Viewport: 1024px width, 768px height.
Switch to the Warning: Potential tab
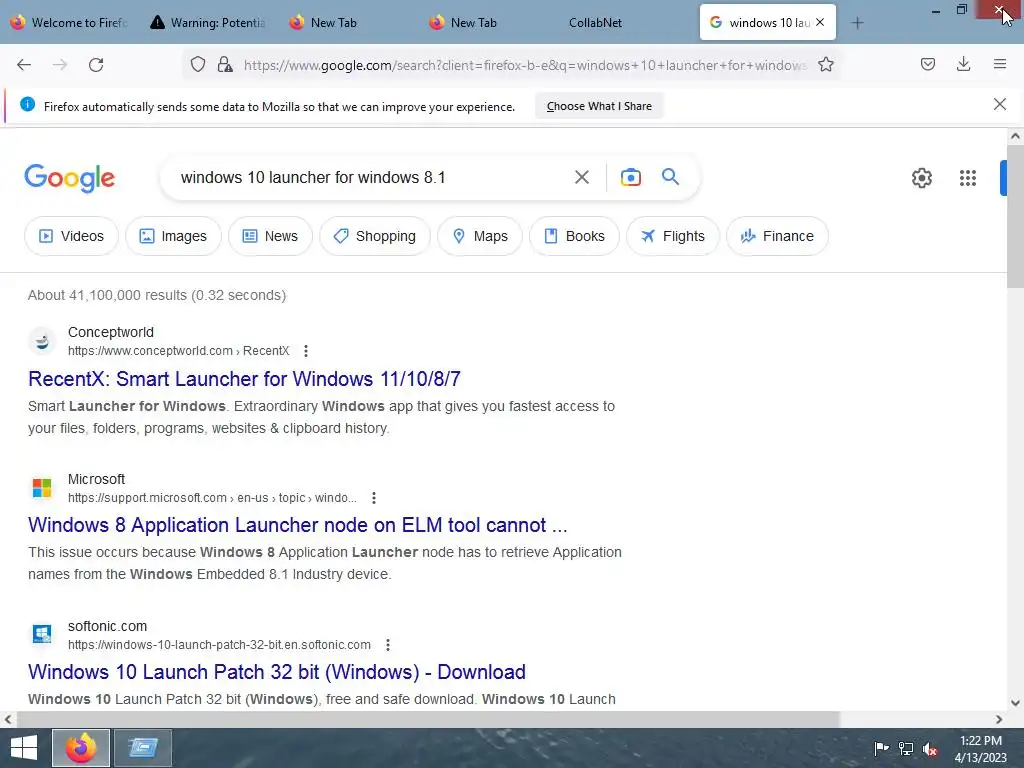(x=208, y=23)
